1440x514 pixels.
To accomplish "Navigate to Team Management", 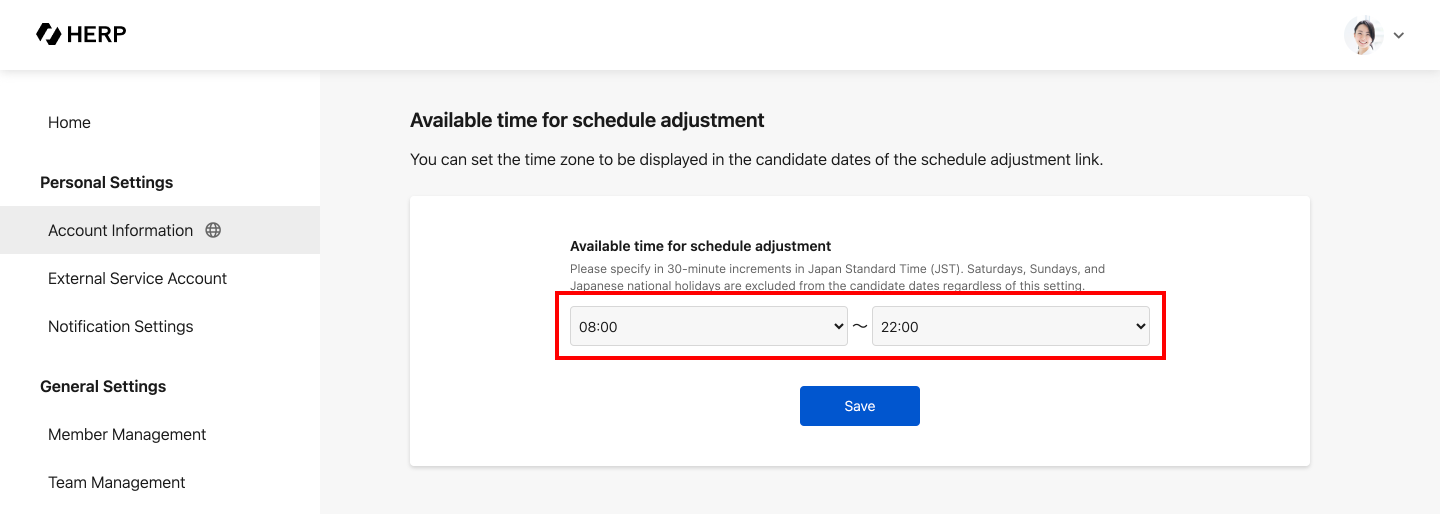I will coord(117,482).
